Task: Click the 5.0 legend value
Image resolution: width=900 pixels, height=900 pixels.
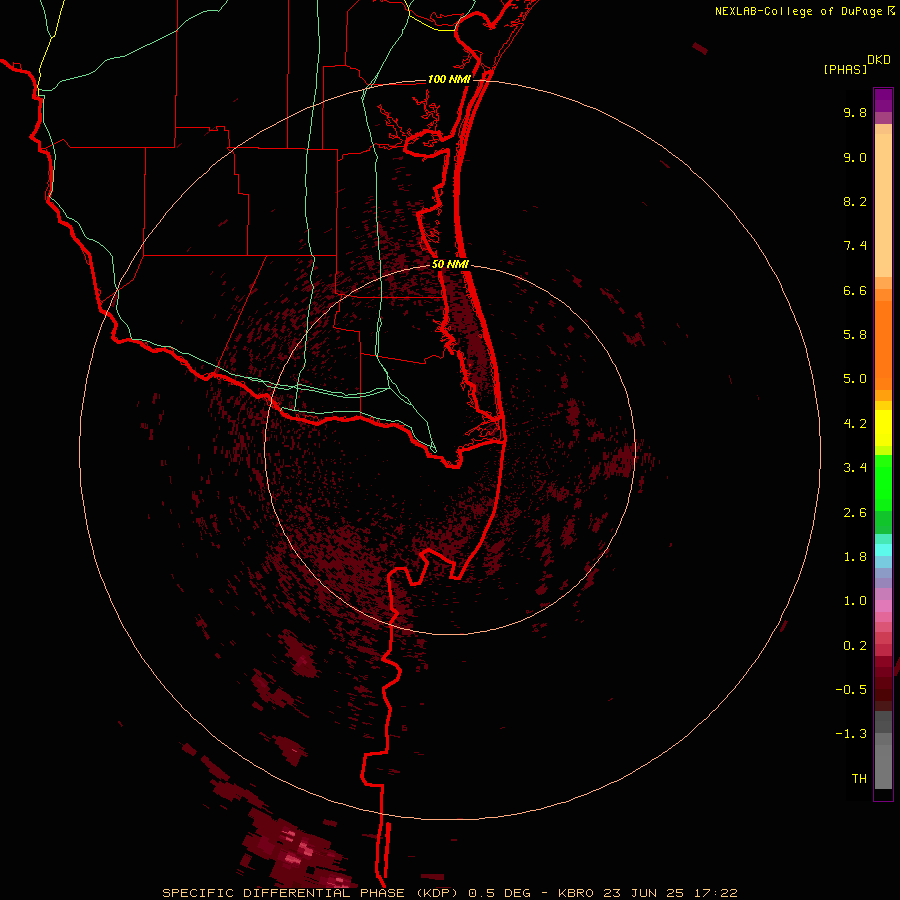Action: (x=855, y=379)
